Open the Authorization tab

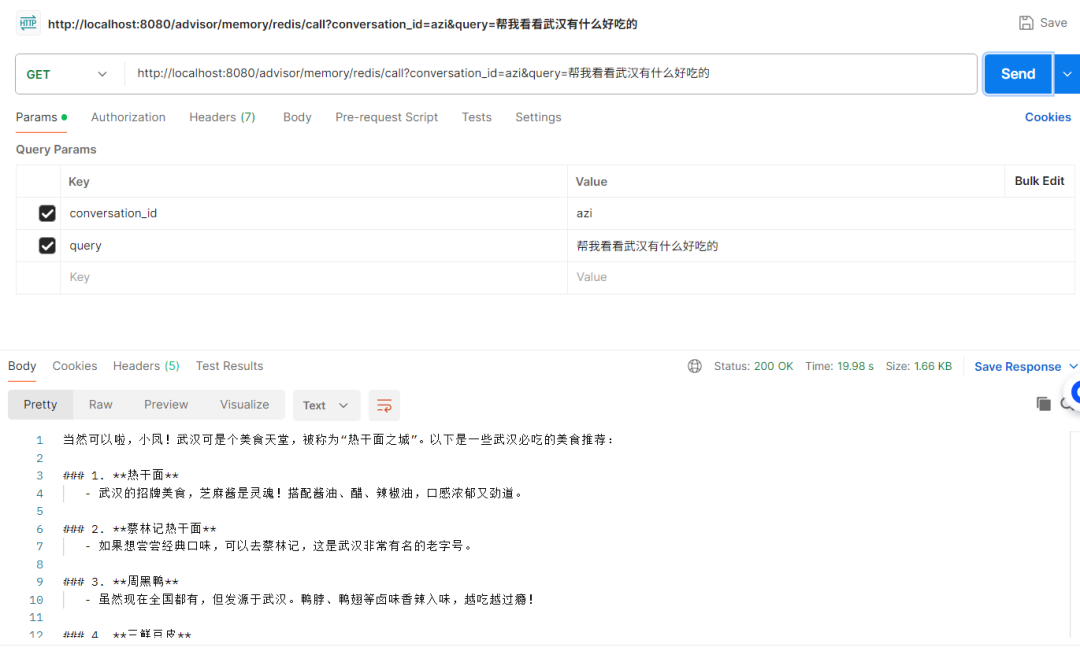[x=128, y=117]
